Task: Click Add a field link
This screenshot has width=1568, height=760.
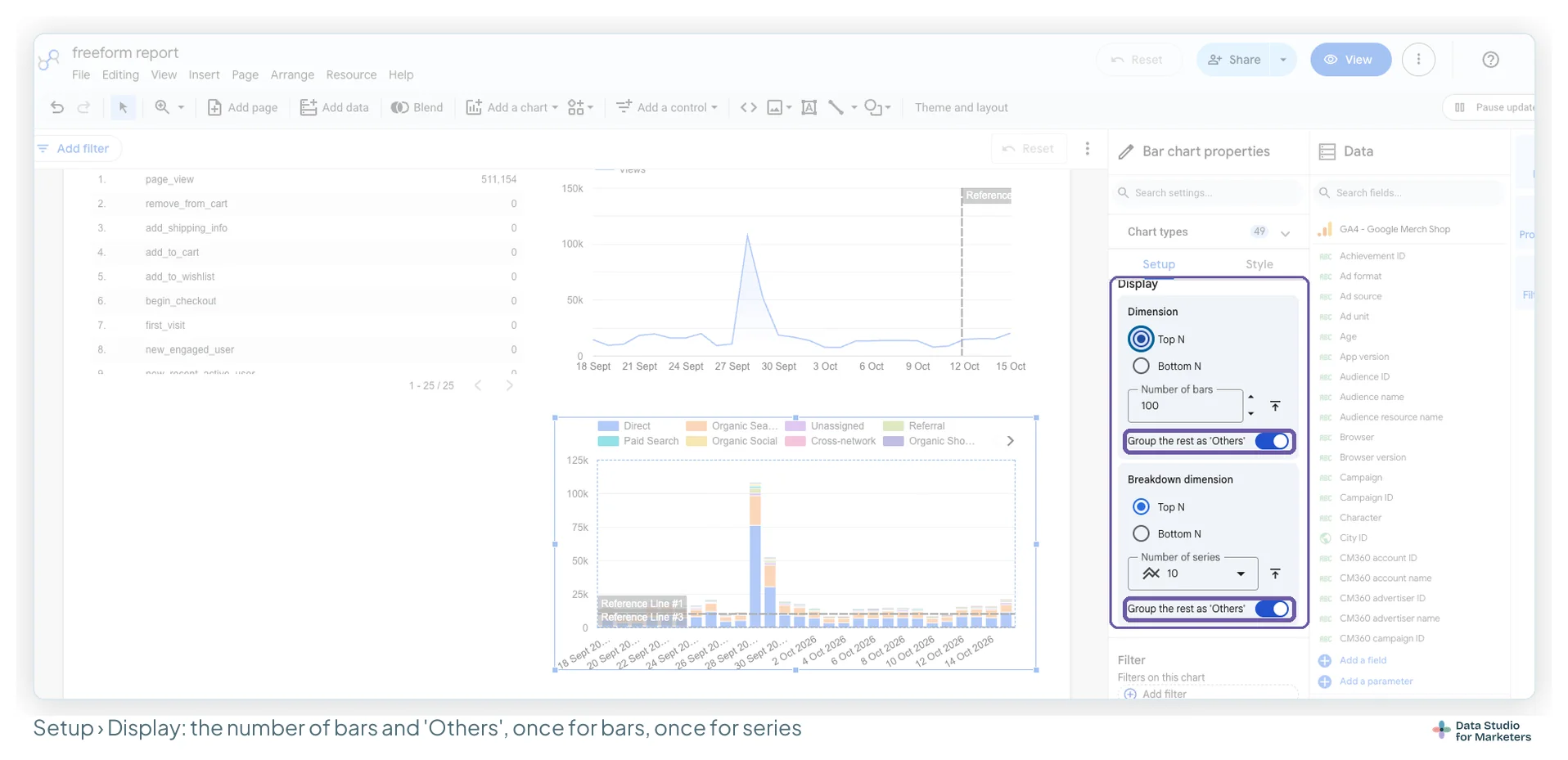Action: pos(1363,660)
